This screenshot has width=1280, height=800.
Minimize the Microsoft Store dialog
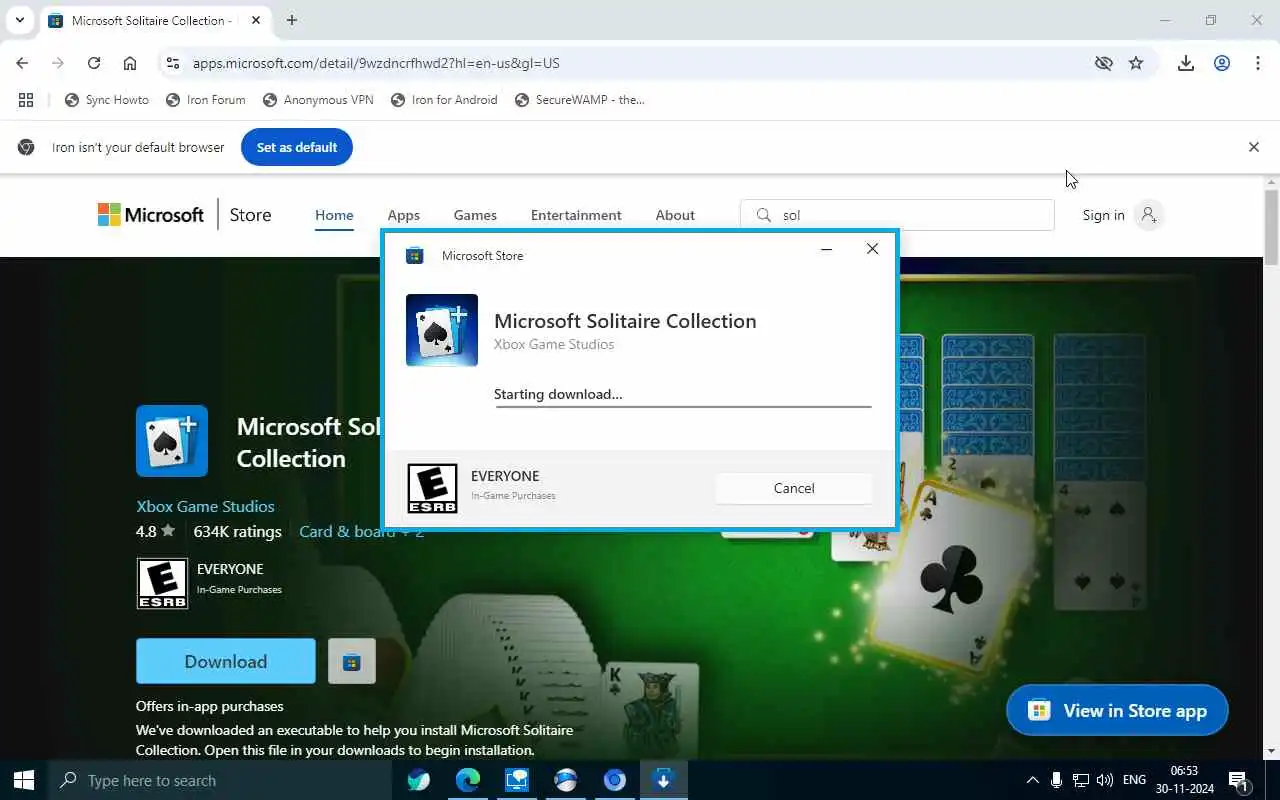coord(826,250)
